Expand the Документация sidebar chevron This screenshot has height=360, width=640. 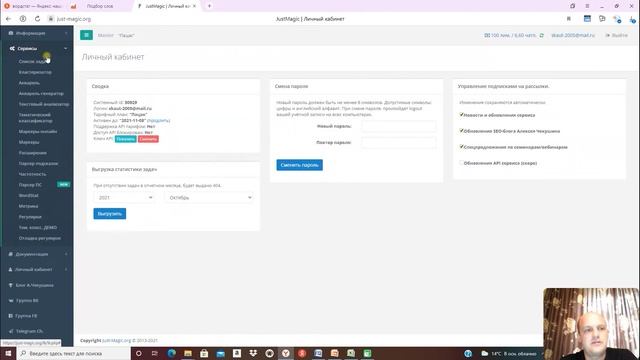(66, 254)
